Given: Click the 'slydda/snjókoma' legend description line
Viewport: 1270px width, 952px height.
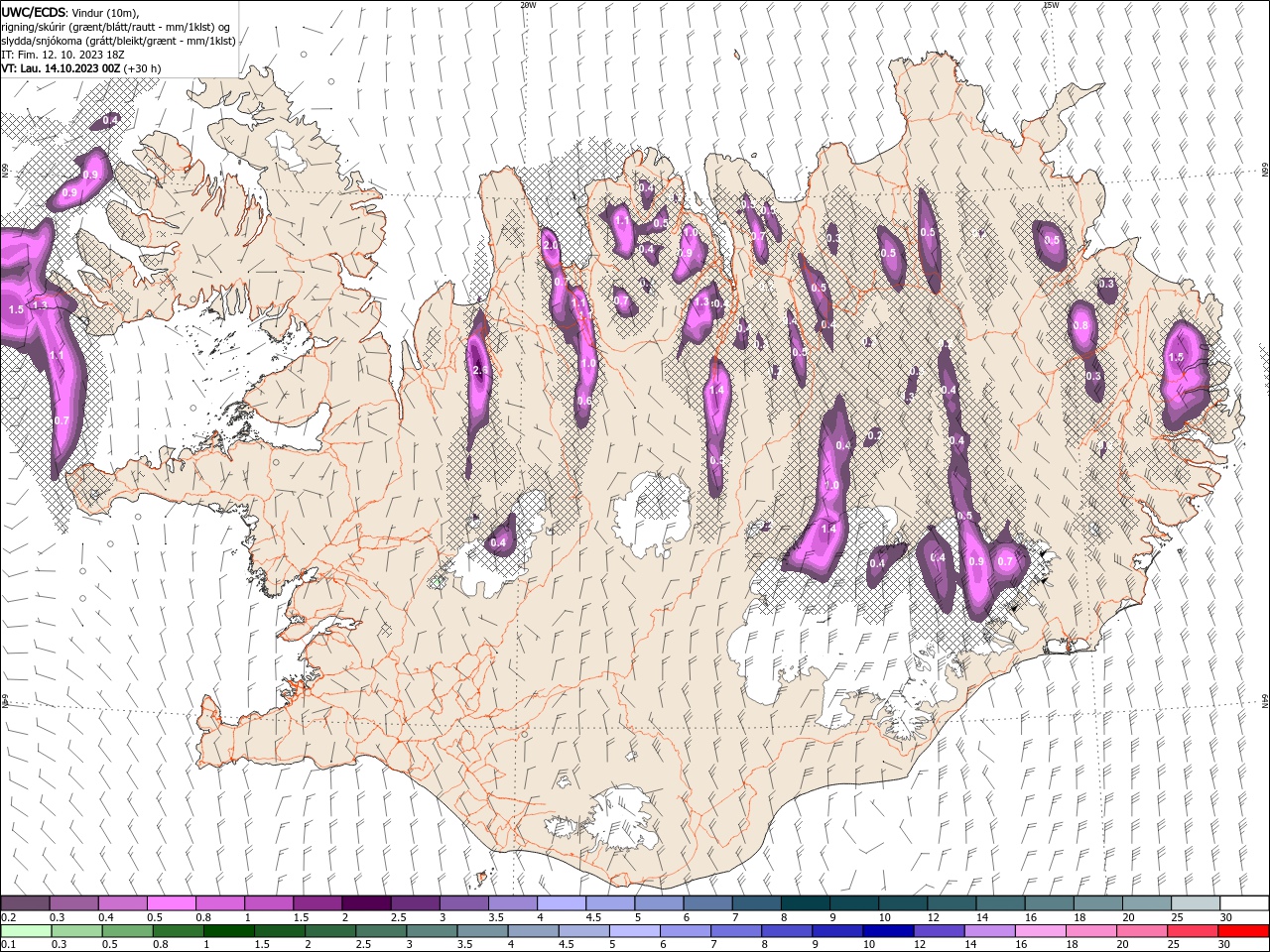Looking at the screenshot, I should (118, 41).
